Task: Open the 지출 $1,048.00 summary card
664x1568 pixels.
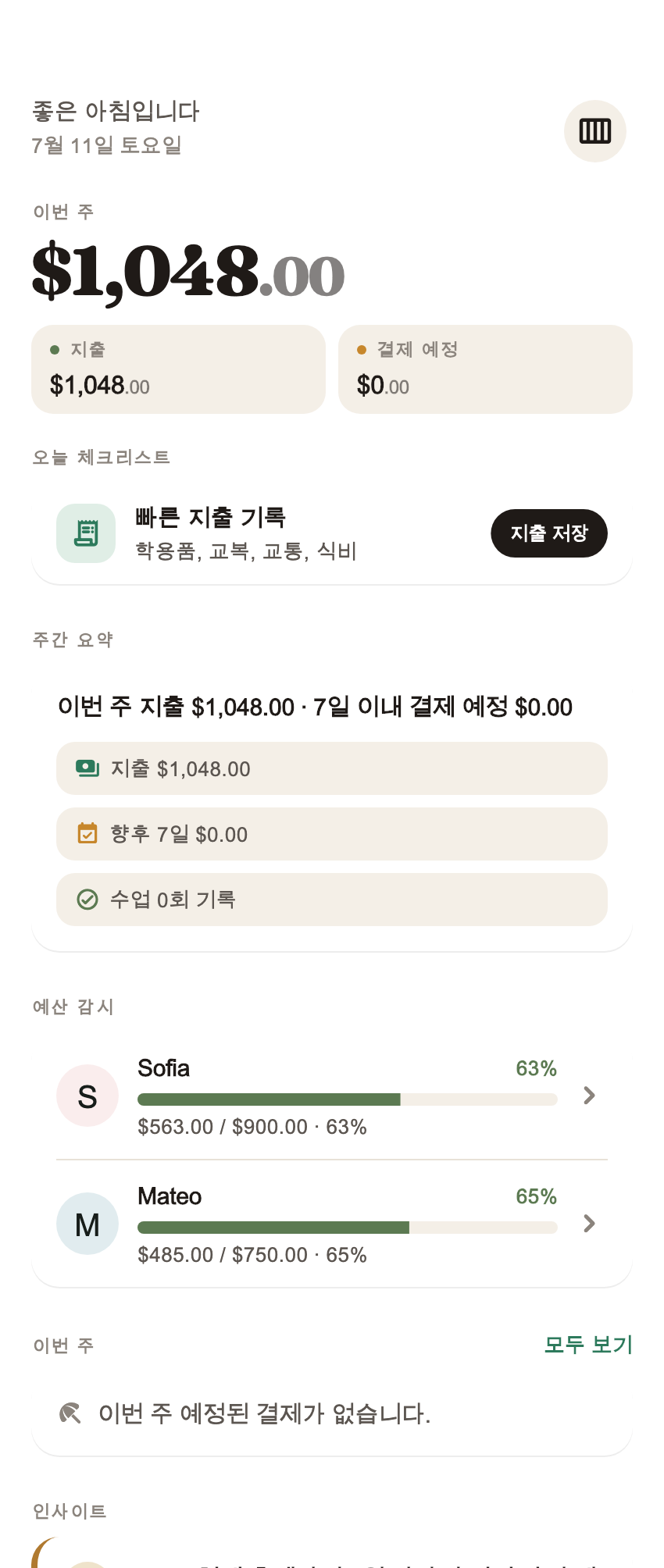Action: 178,369
